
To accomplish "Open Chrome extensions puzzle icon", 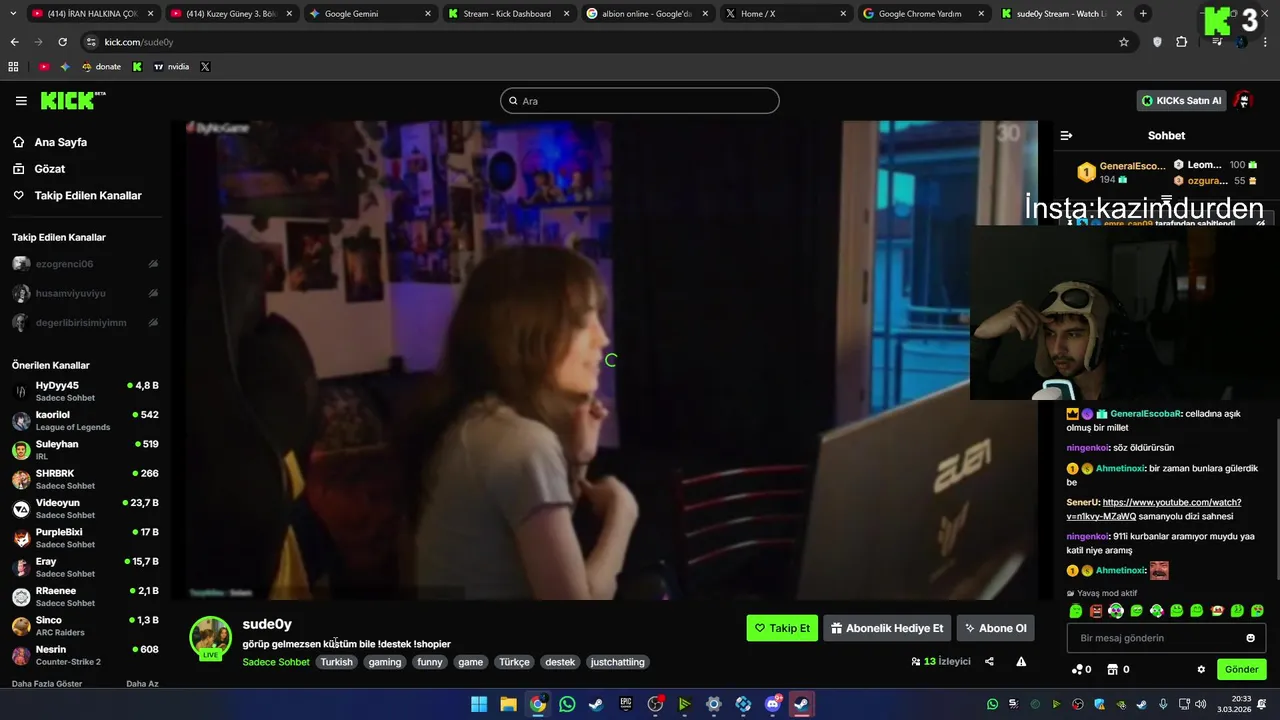I will coord(1181,42).
